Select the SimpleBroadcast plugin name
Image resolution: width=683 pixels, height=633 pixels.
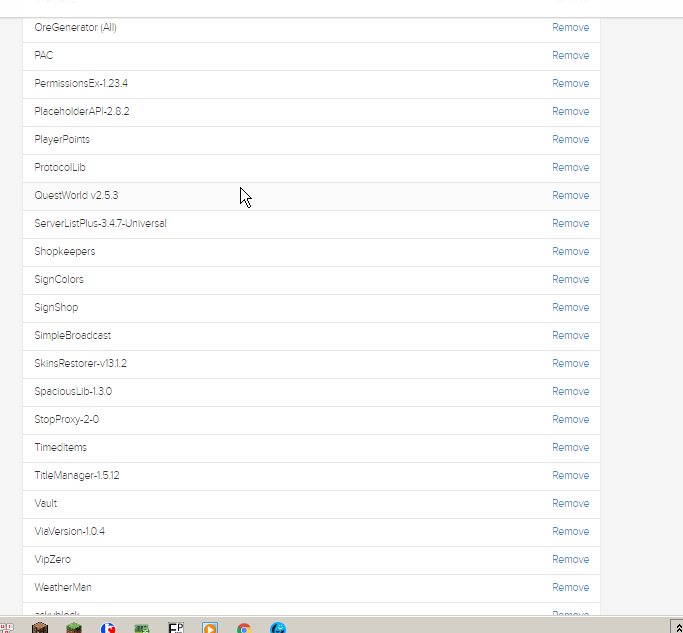pyautogui.click(x=73, y=335)
